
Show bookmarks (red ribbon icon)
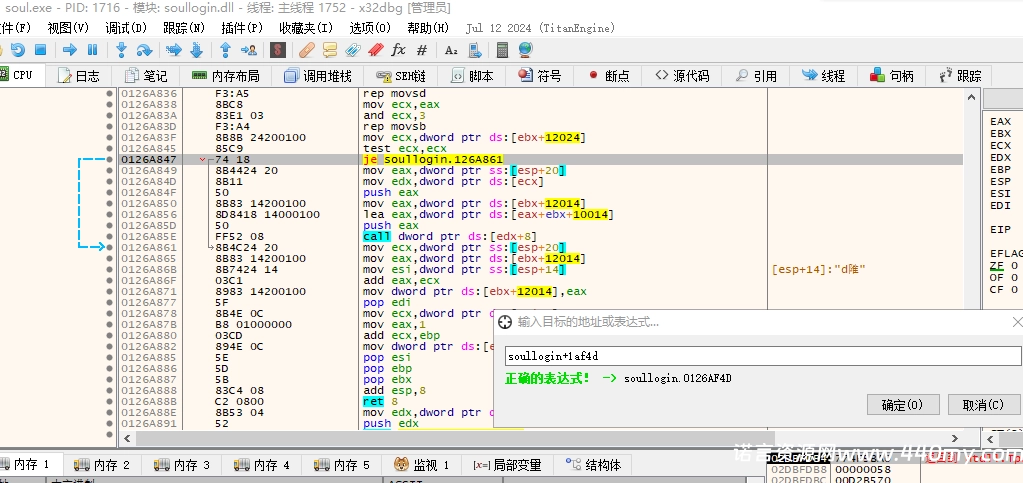tap(375, 50)
